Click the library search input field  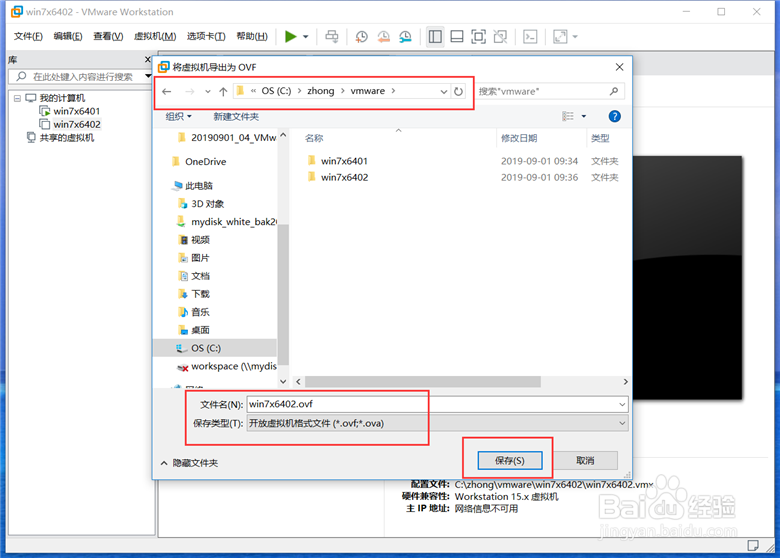coord(80,77)
